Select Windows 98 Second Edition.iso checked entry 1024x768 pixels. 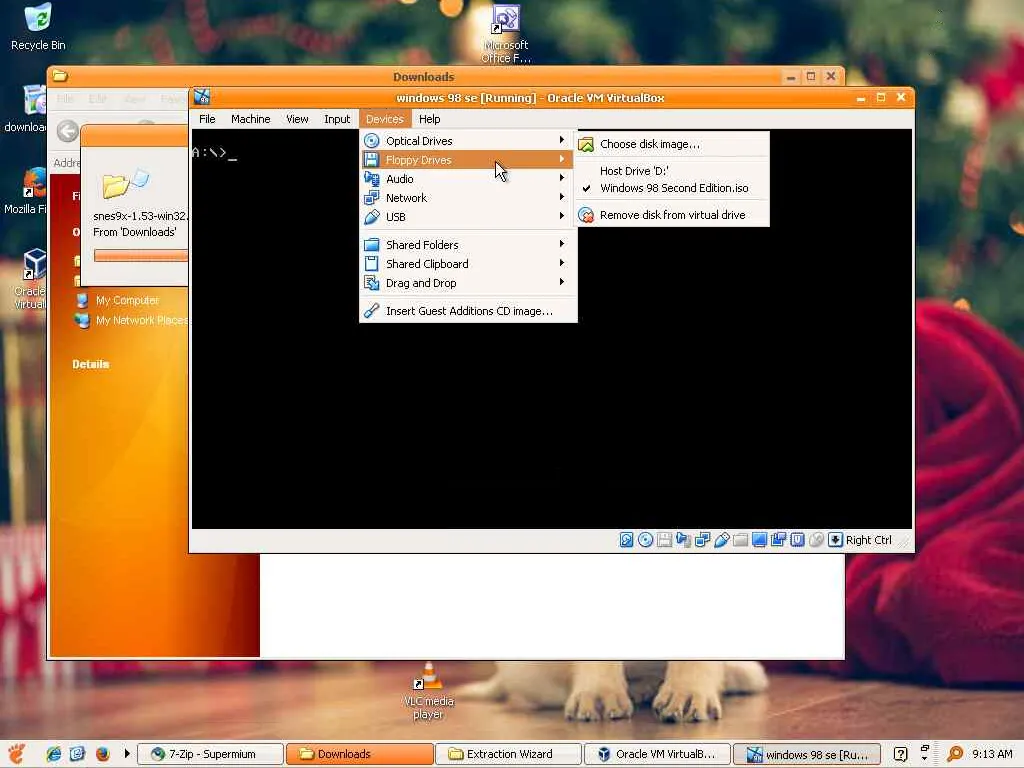[672, 188]
